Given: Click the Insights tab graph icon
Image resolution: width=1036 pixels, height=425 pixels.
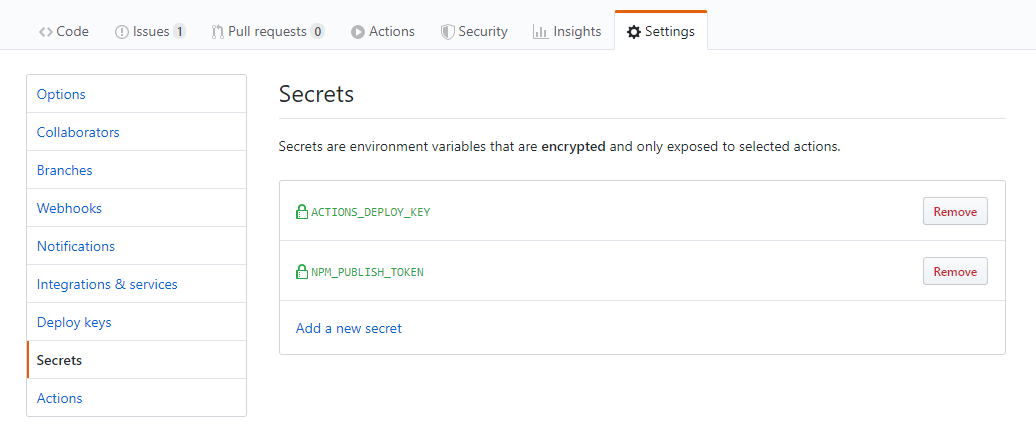Looking at the screenshot, I should 540,32.
